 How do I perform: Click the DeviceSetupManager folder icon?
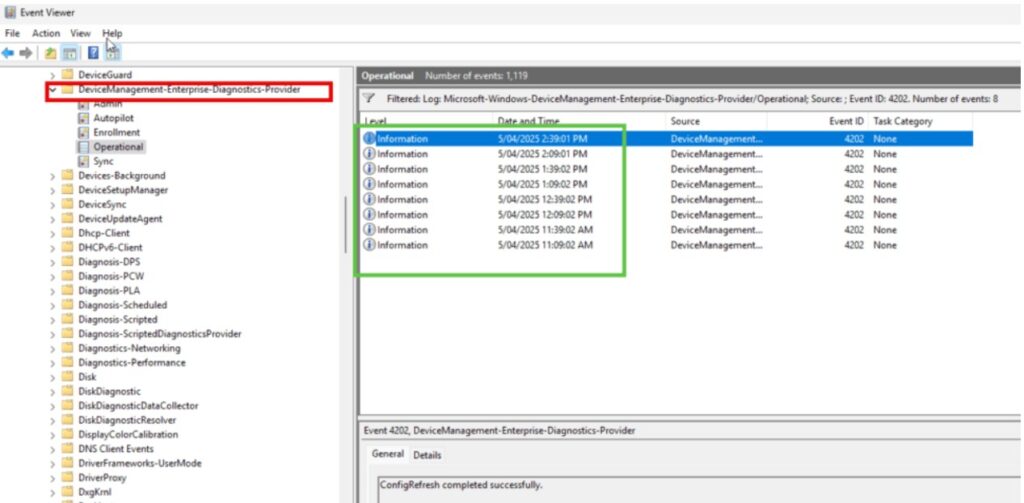tap(67, 189)
